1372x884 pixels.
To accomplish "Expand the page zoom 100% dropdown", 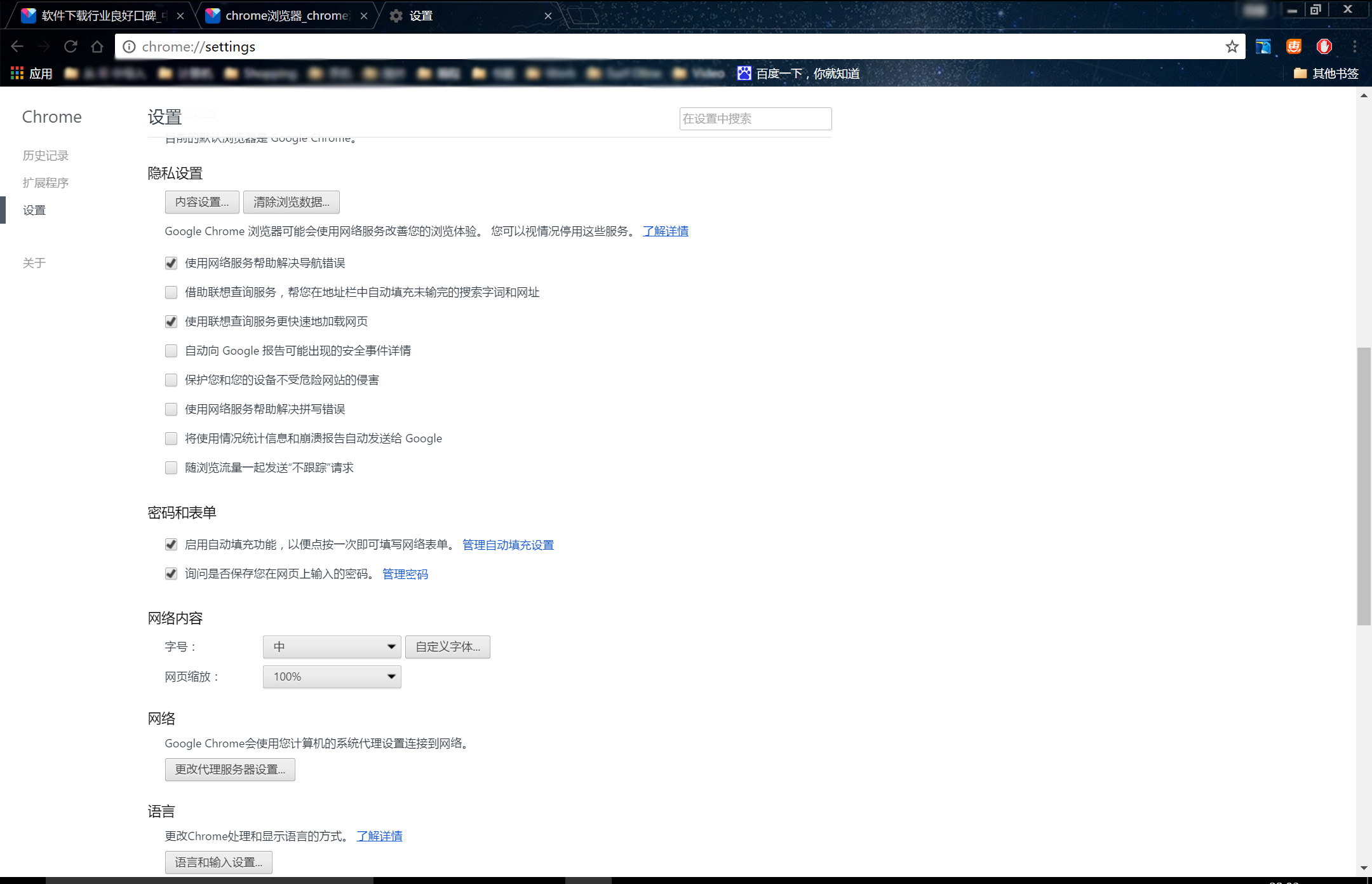I will click(332, 677).
